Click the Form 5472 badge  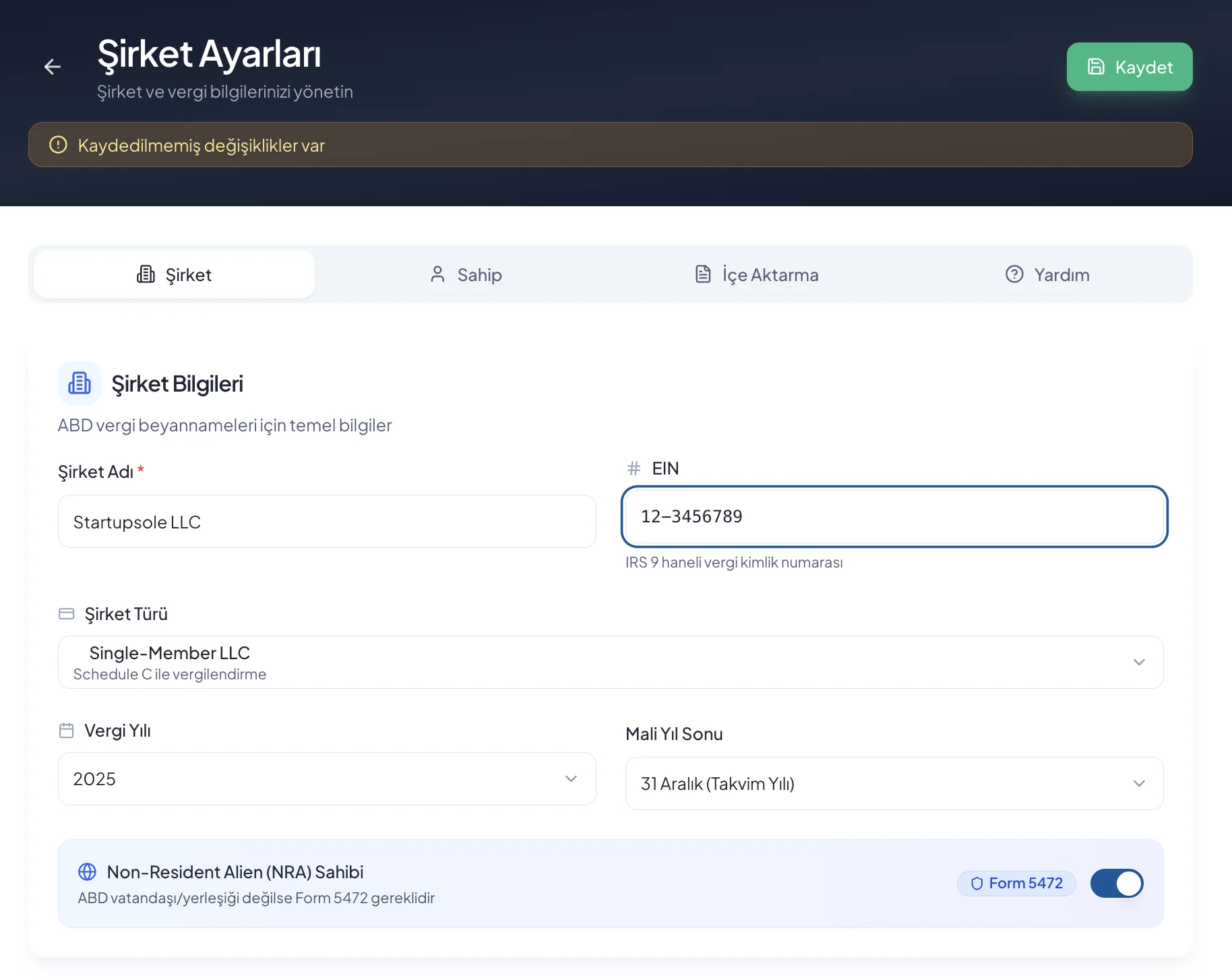(1016, 883)
